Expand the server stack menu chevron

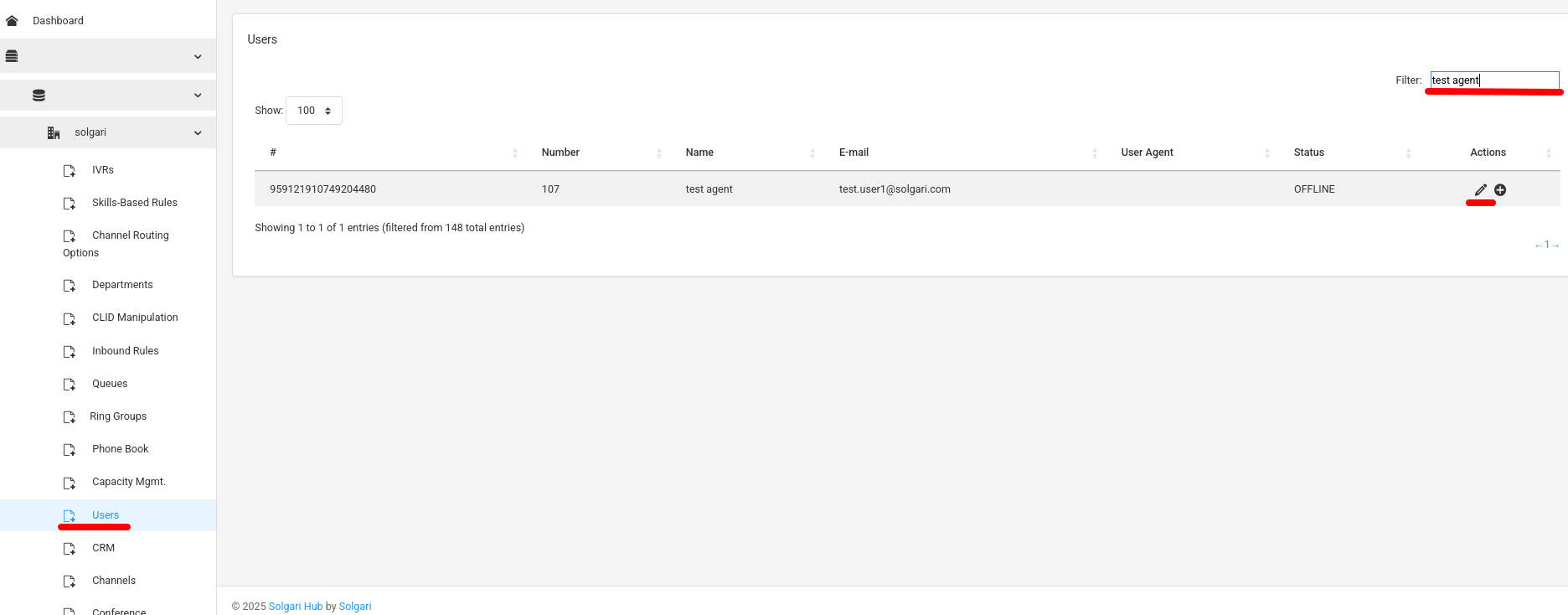198,56
